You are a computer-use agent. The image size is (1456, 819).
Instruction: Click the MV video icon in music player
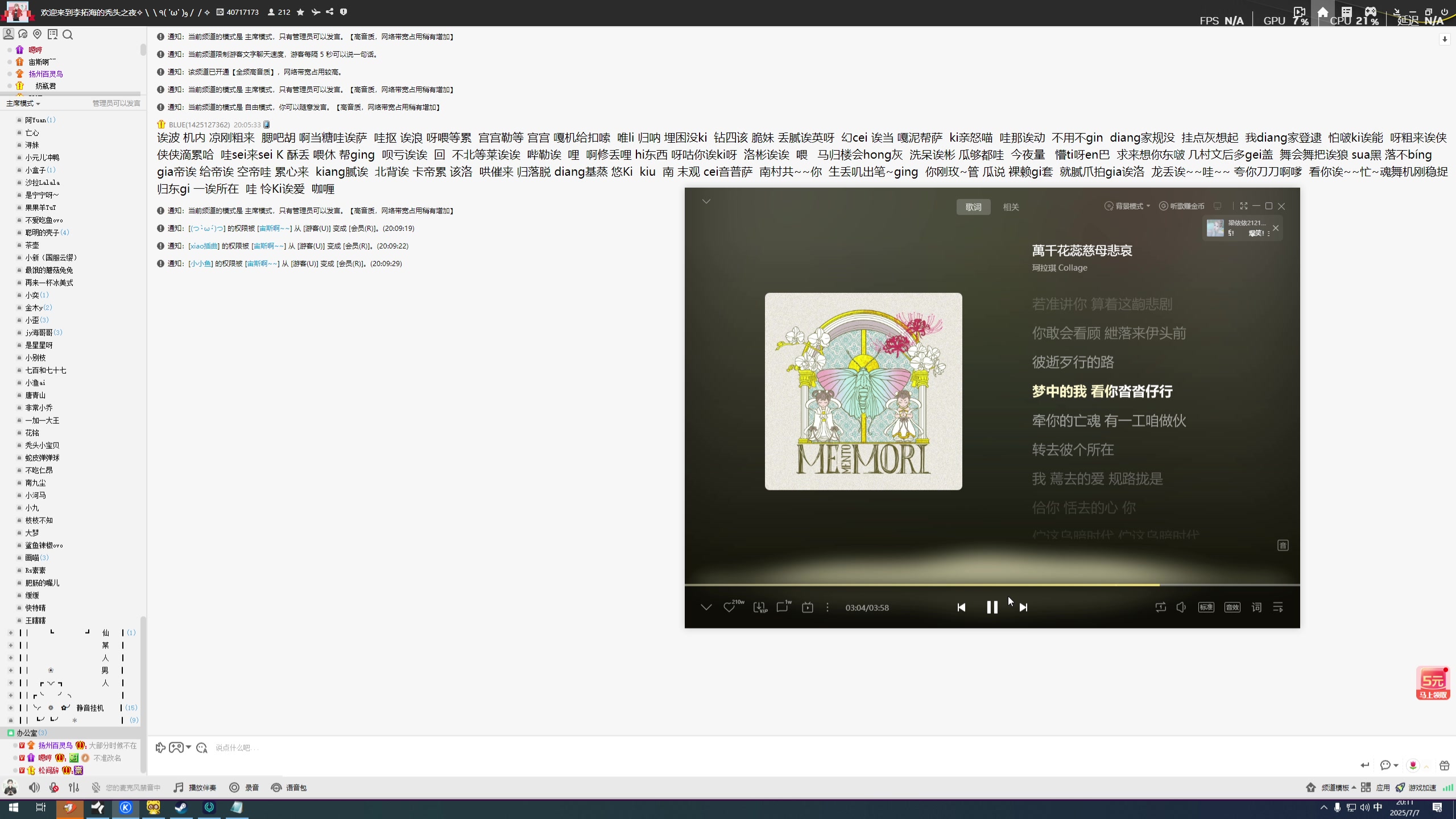click(x=808, y=607)
